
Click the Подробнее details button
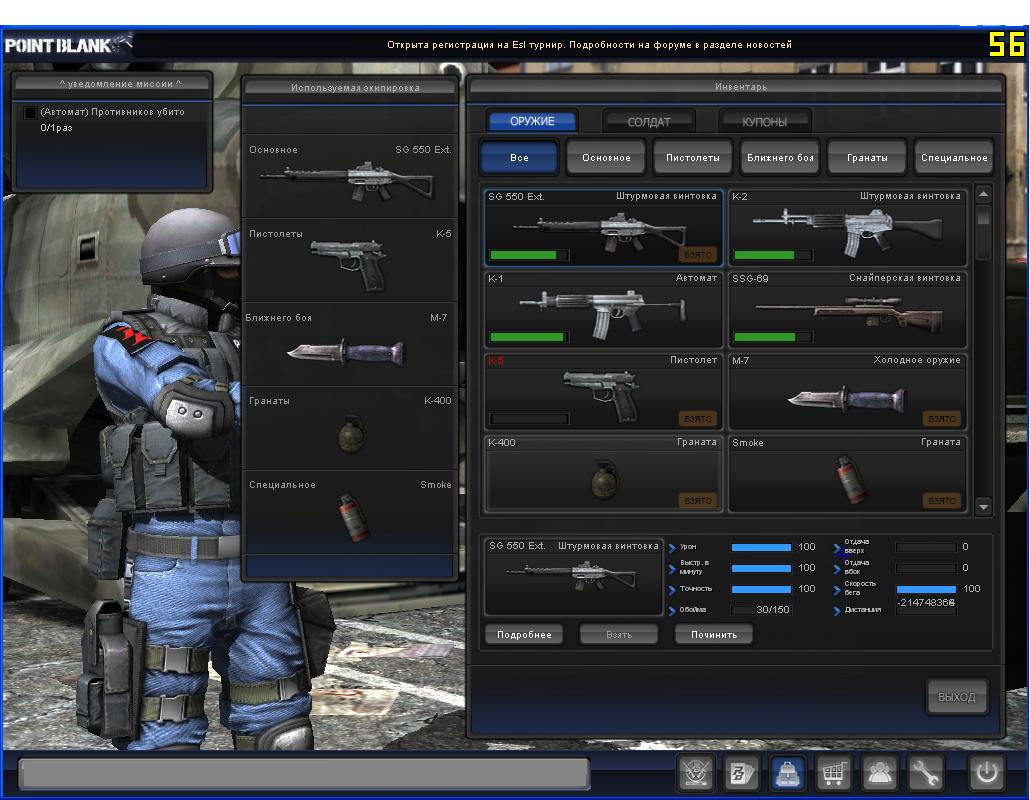pyautogui.click(x=524, y=635)
